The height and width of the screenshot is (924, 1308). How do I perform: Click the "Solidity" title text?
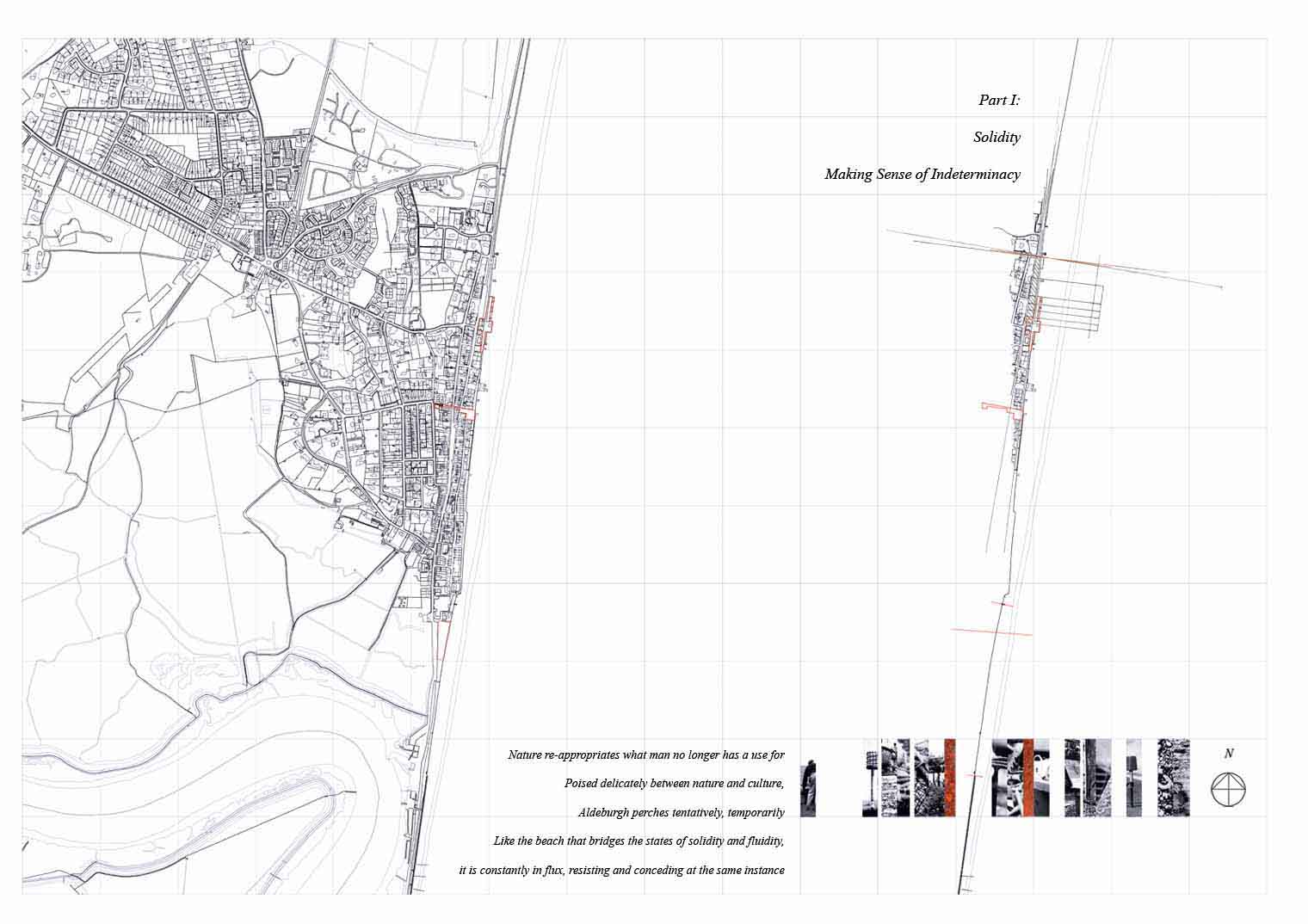pos(996,137)
